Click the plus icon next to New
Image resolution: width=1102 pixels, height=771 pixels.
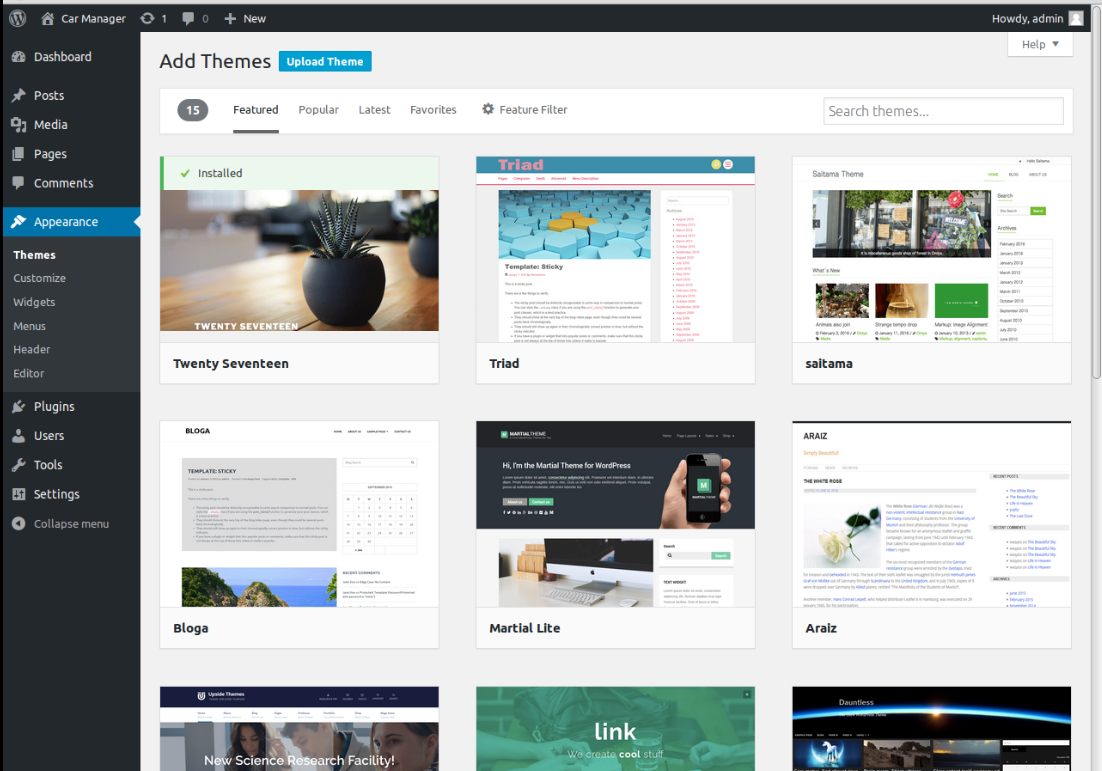pos(230,18)
